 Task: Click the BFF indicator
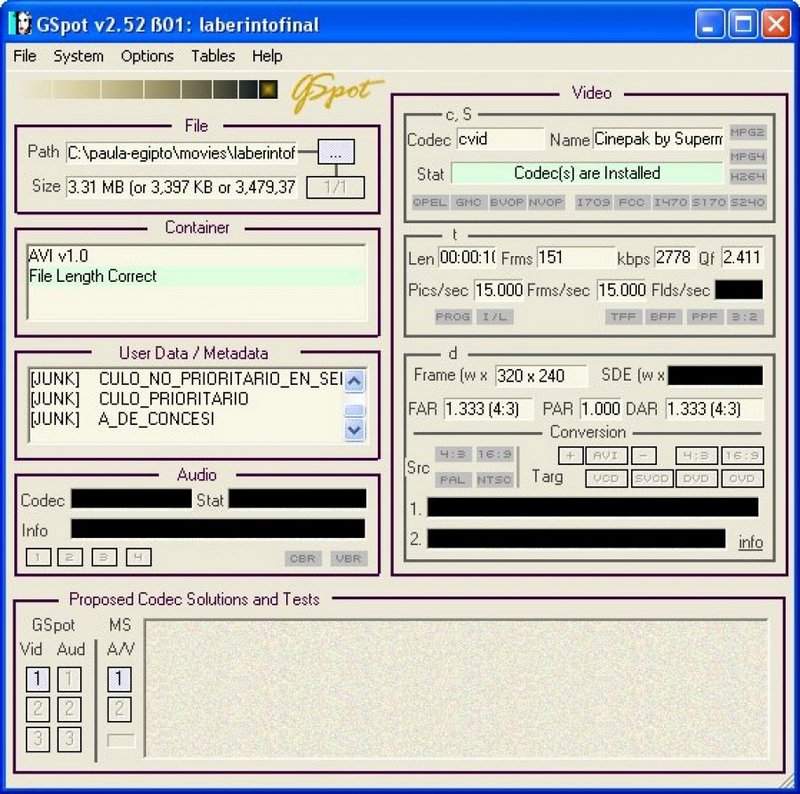pos(663,317)
